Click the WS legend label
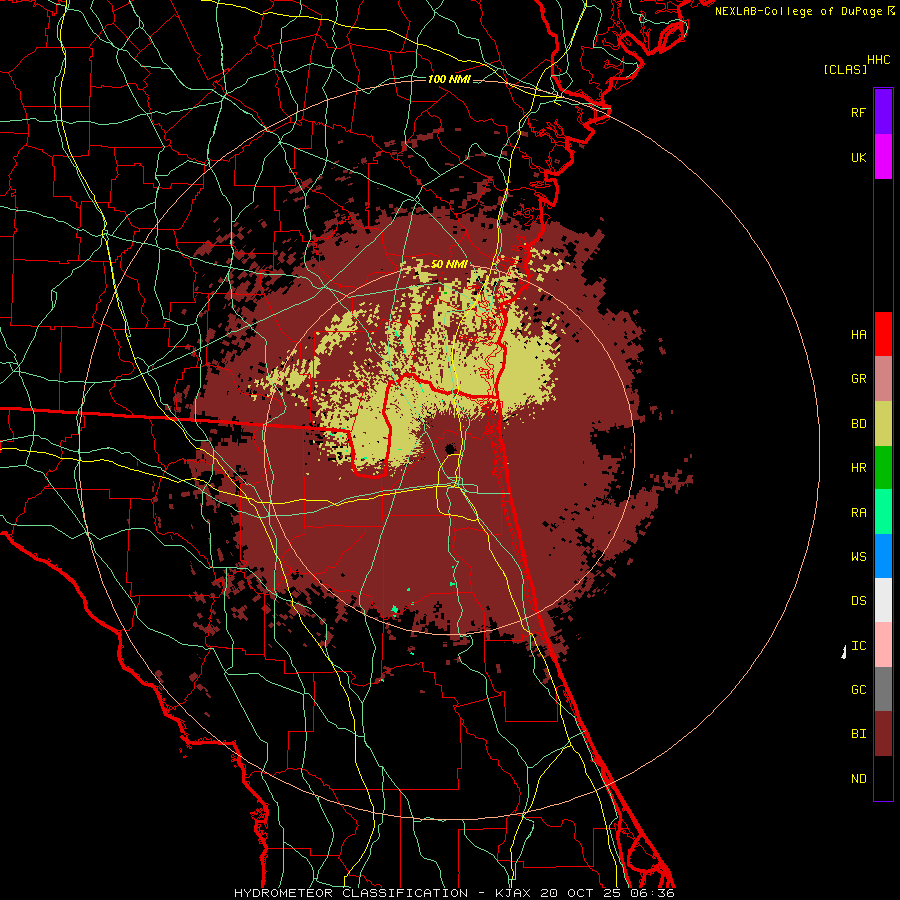The height and width of the screenshot is (900, 900). pos(858,556)
